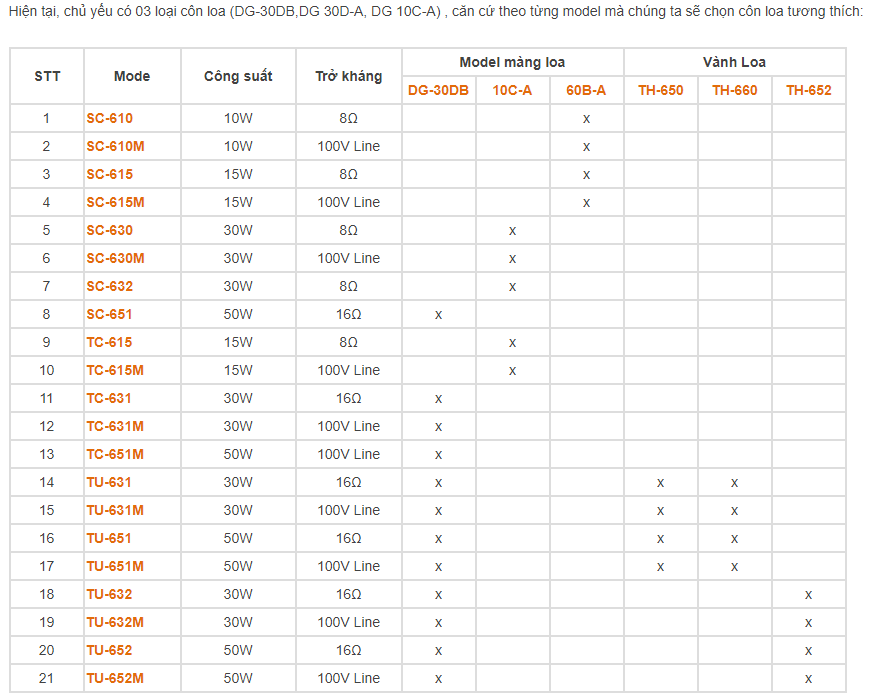This screenshot has width=879, height=698.
Task: Click the TC-631 model link
Action: tap(109, 399)
